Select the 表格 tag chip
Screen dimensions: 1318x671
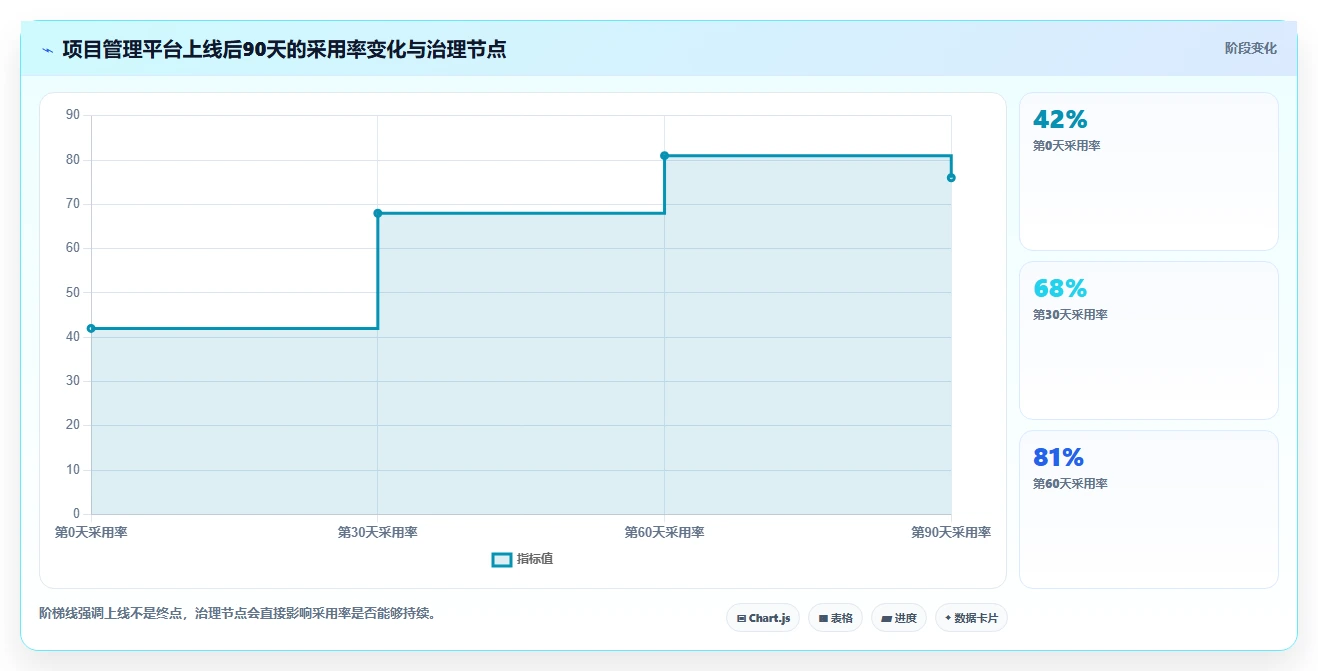pos(835,618)
